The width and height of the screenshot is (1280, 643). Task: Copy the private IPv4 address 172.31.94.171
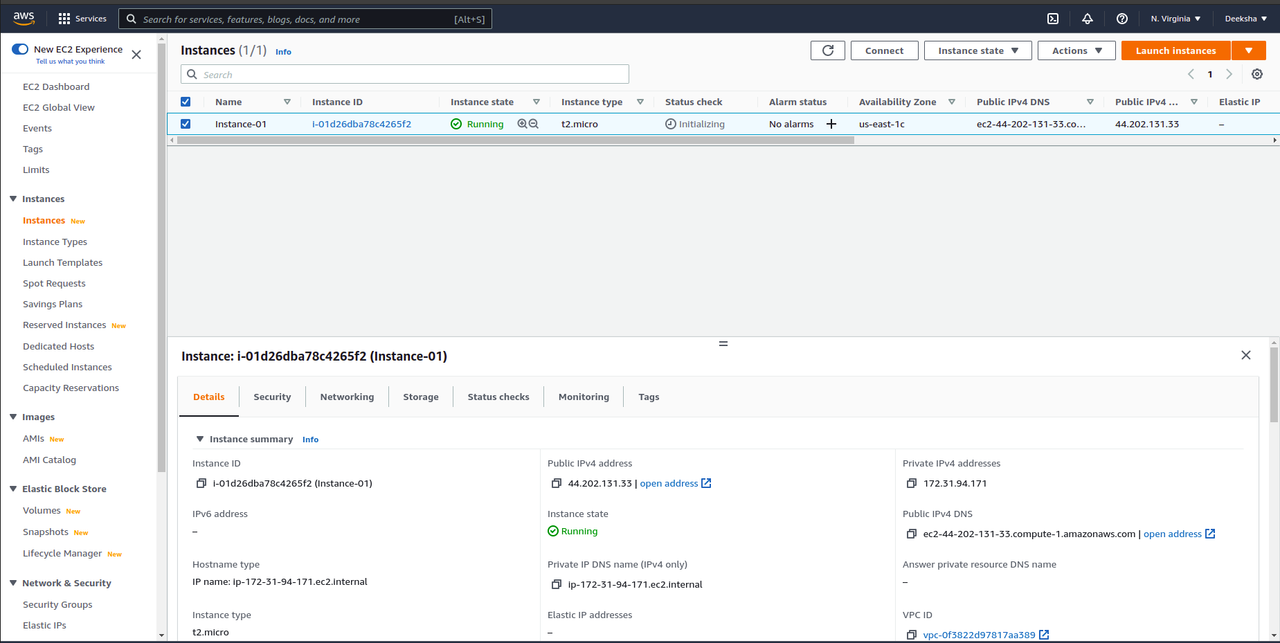coord(912,484)
